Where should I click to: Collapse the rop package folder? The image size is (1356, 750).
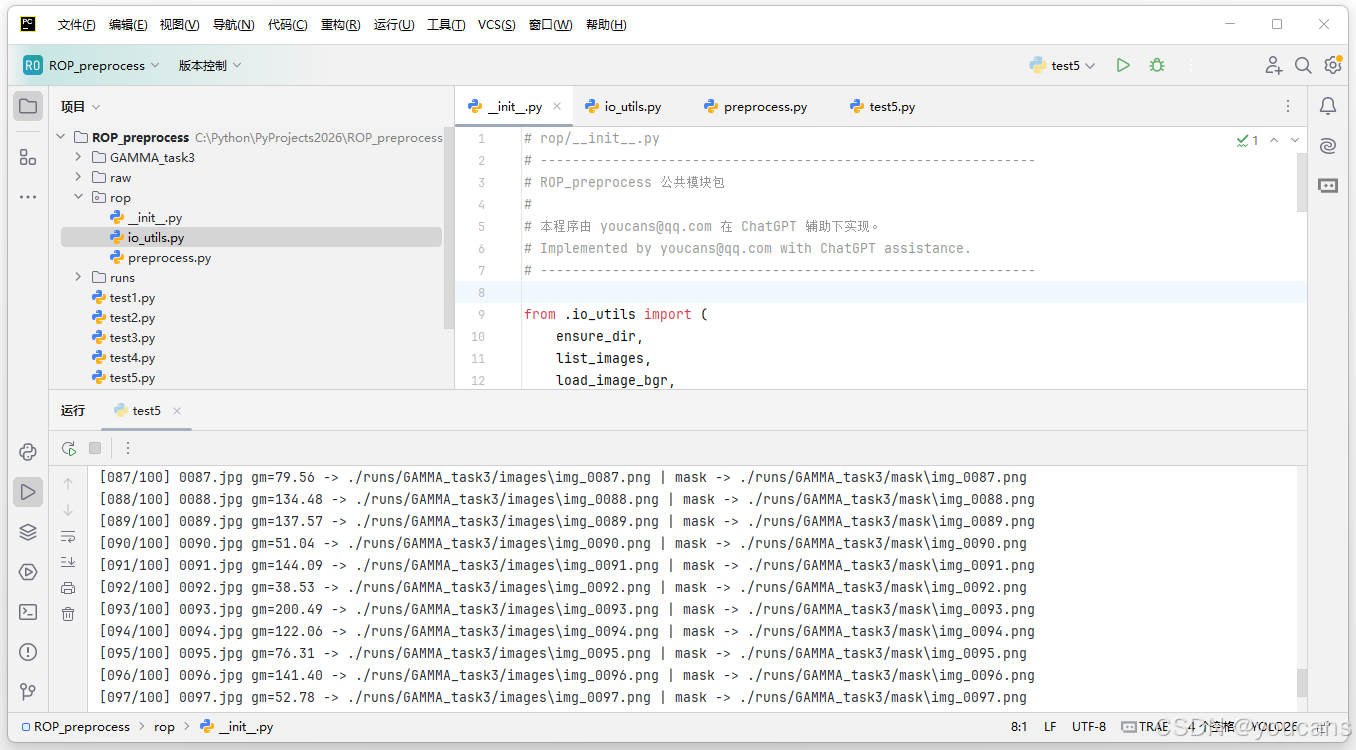(x=78, y=197)
